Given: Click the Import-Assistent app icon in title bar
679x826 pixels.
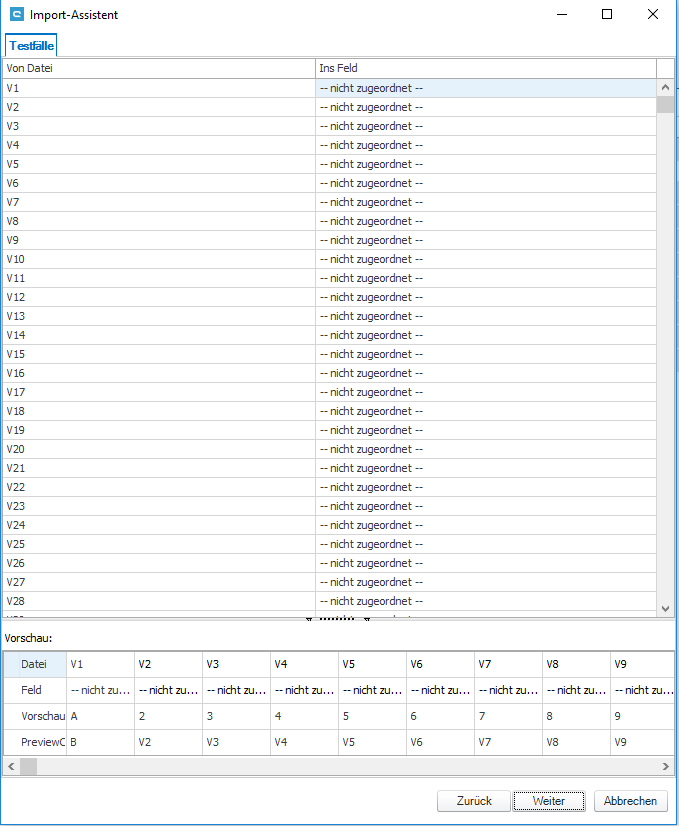Looking at the screenshot, I should point(16,15).
